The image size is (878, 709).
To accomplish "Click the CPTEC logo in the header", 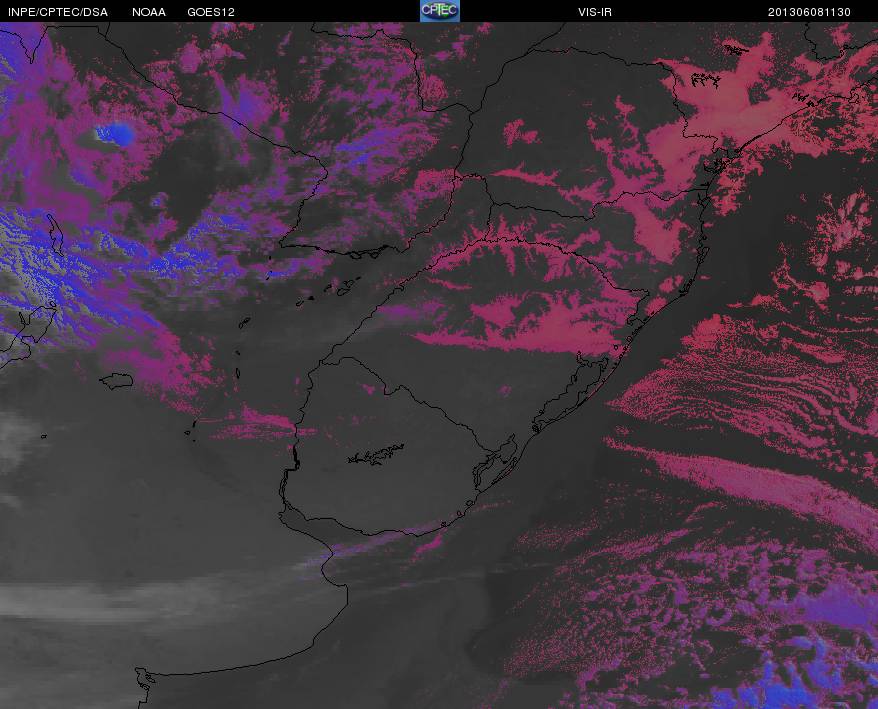I will click(440, 11).
